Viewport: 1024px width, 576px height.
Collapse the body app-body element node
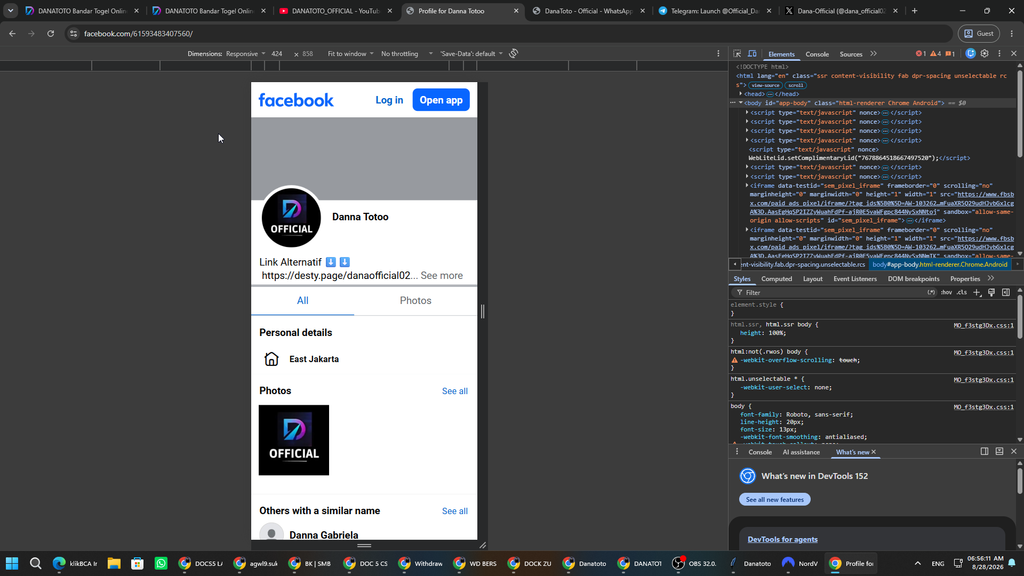[741, 103]
